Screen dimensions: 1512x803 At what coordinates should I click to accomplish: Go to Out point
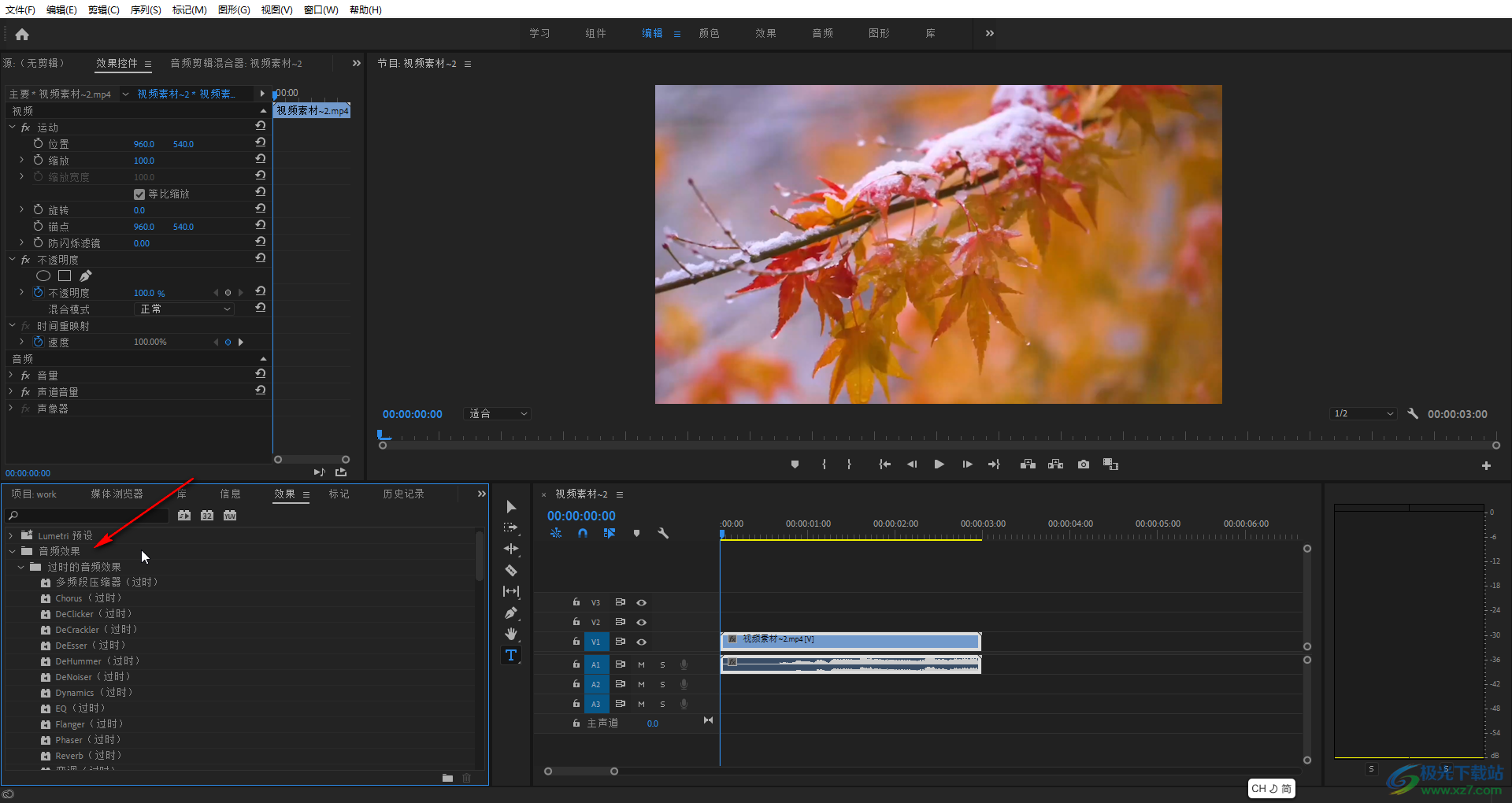pos(994,464)
